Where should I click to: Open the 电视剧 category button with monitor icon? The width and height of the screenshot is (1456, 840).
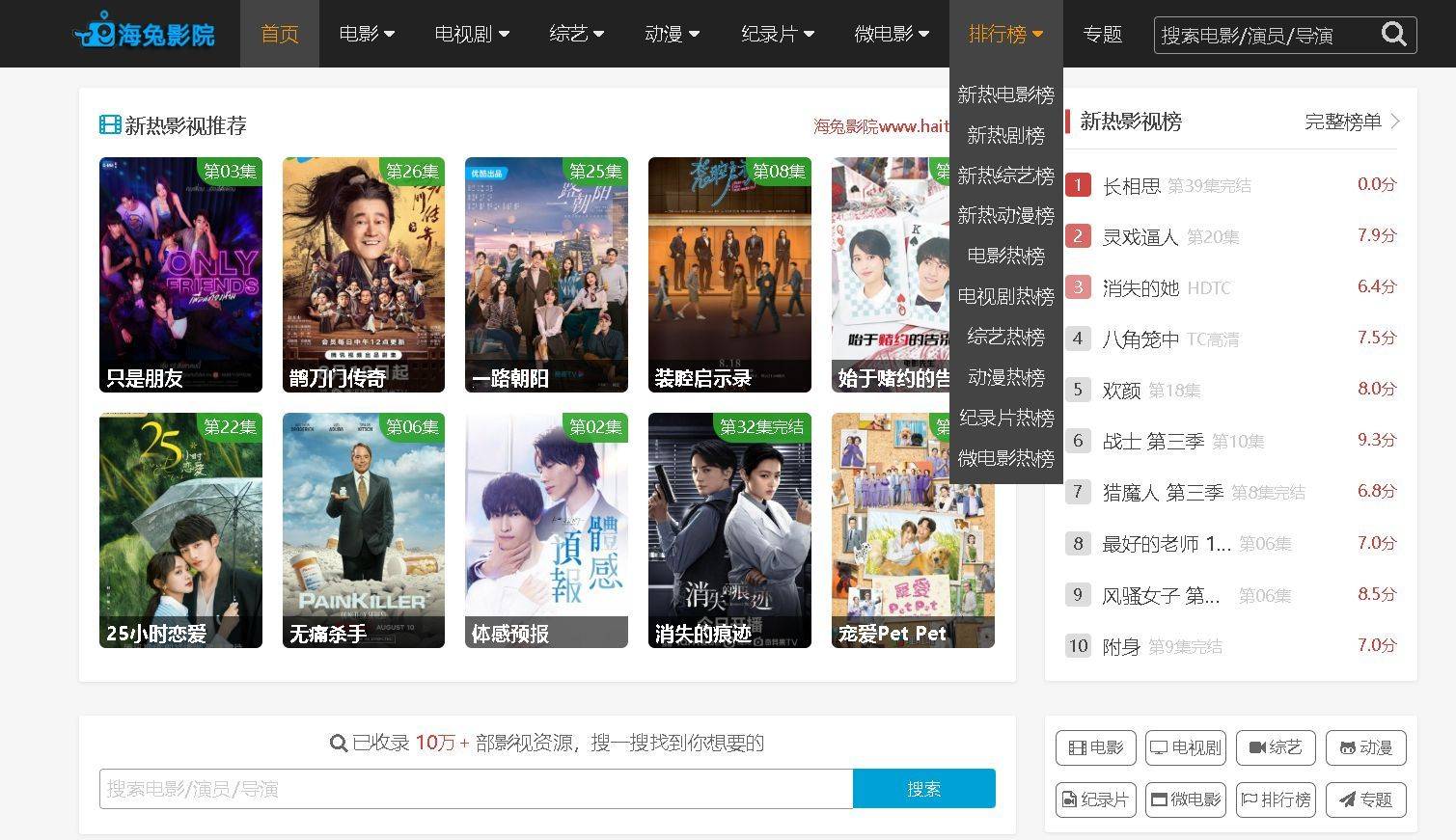(x=1186, y=747)
